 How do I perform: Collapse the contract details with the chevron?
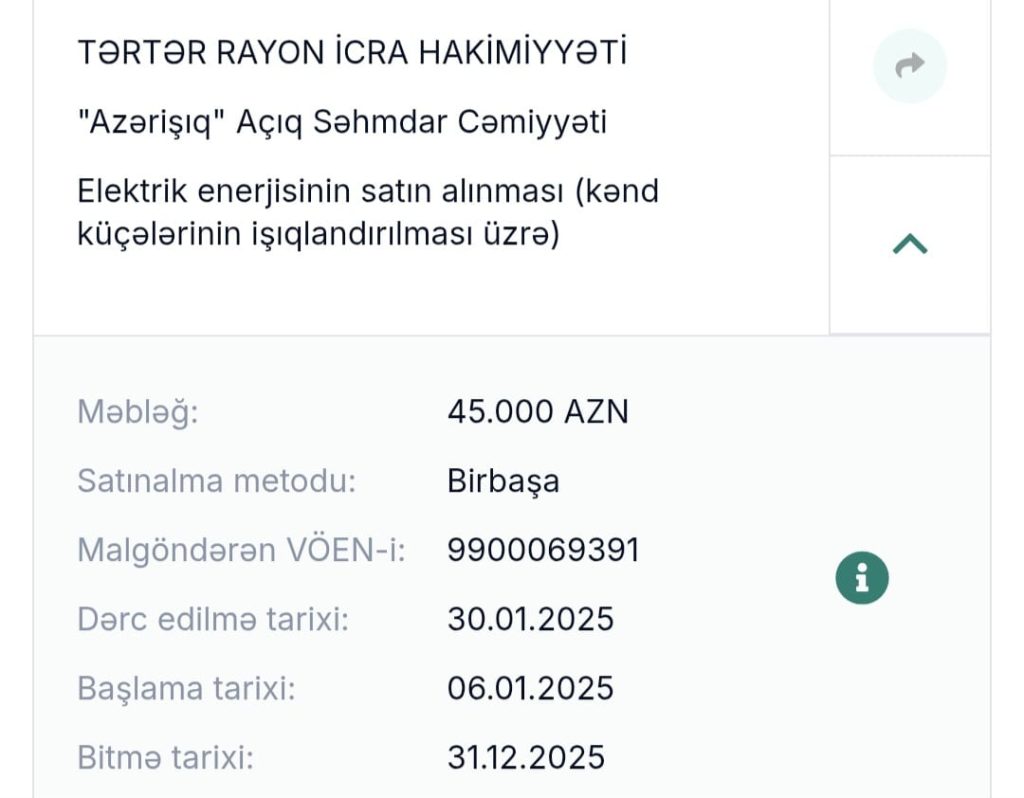tap(909, 244)
